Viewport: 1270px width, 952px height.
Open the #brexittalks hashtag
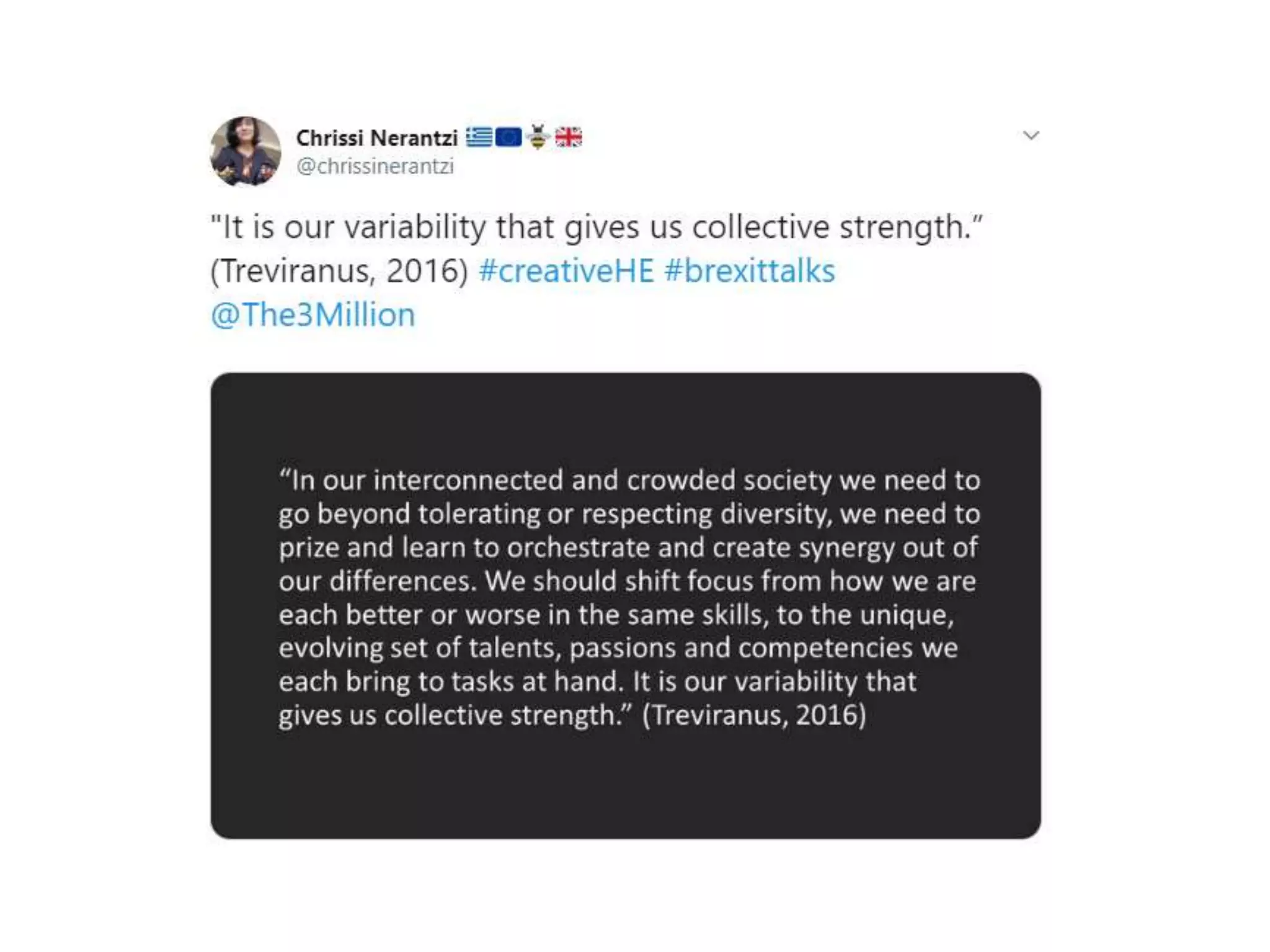click(x=749, y=271)
